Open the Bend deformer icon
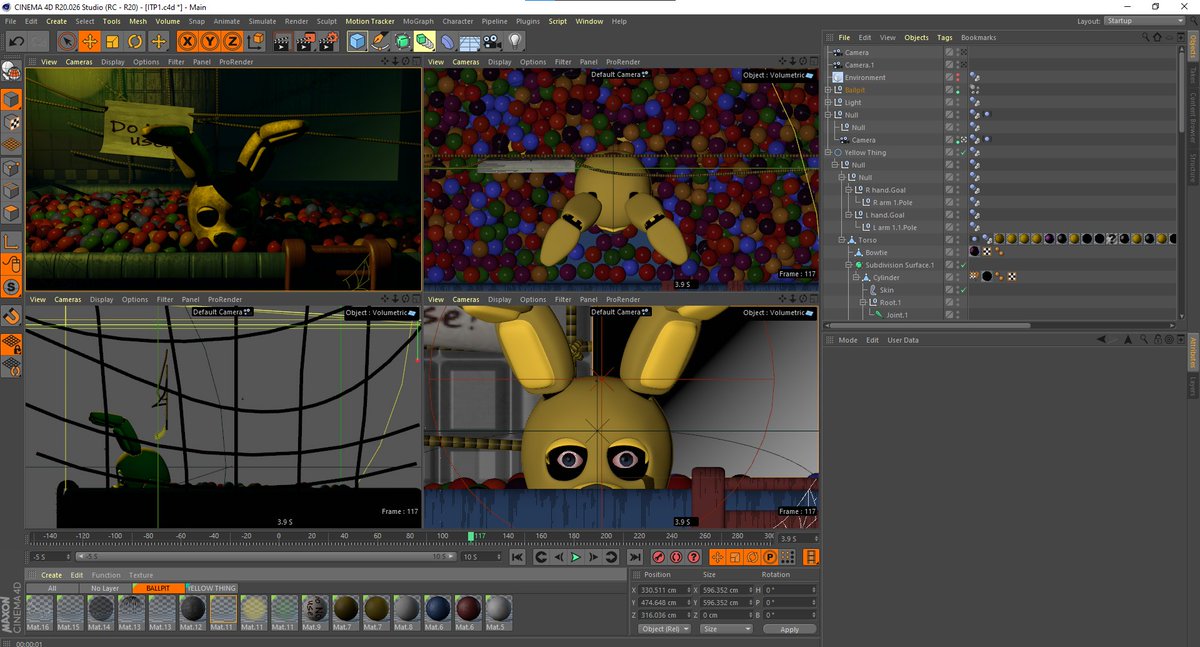 point(447,41)
